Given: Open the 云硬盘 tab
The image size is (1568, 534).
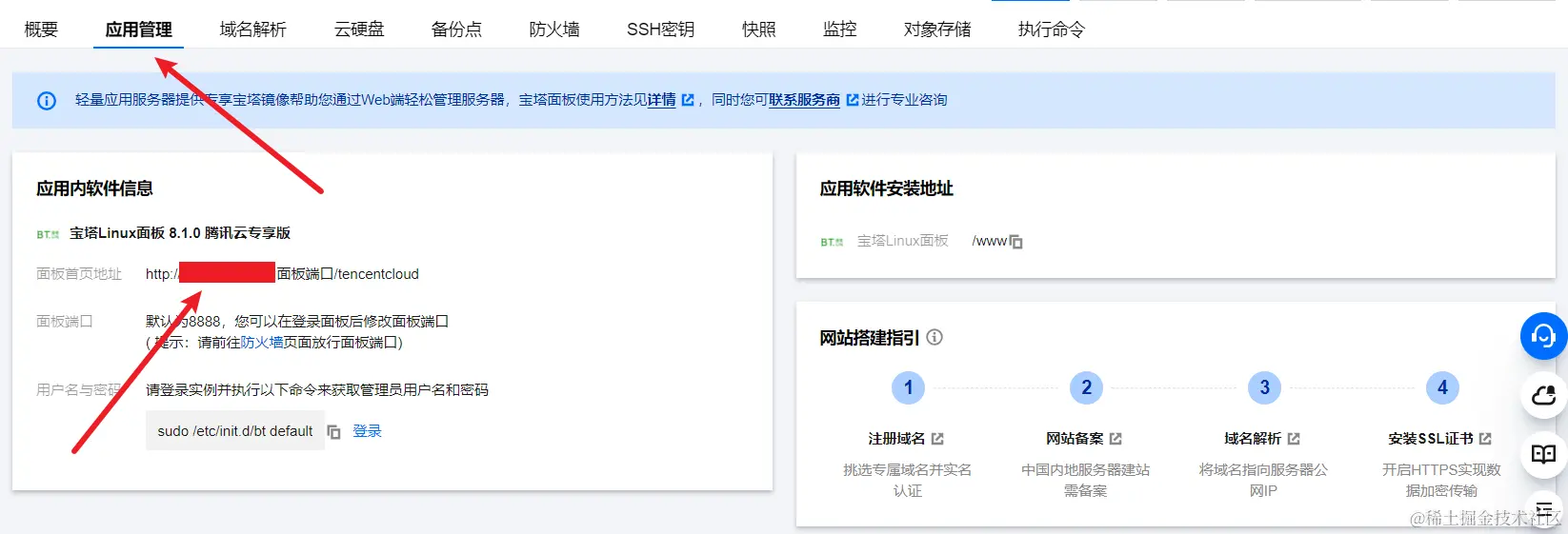Looking at the screenshot, I should (359, 30).
